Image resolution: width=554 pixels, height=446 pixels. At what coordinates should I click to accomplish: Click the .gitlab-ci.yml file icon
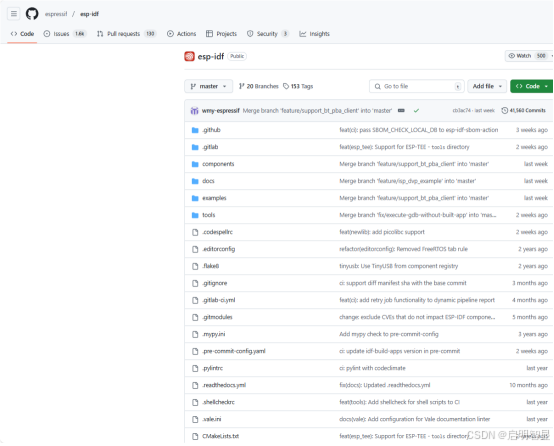[x=195, y=300]
